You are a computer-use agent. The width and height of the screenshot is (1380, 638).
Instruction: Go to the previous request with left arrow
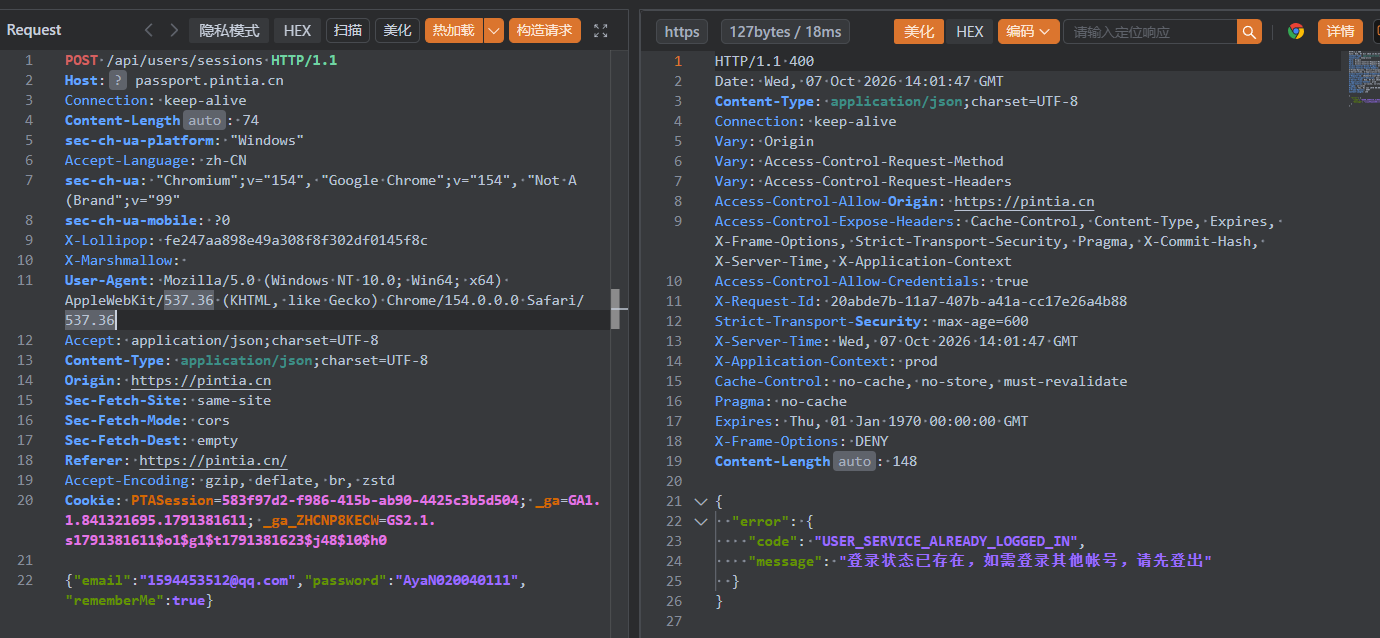click(149, 31)
